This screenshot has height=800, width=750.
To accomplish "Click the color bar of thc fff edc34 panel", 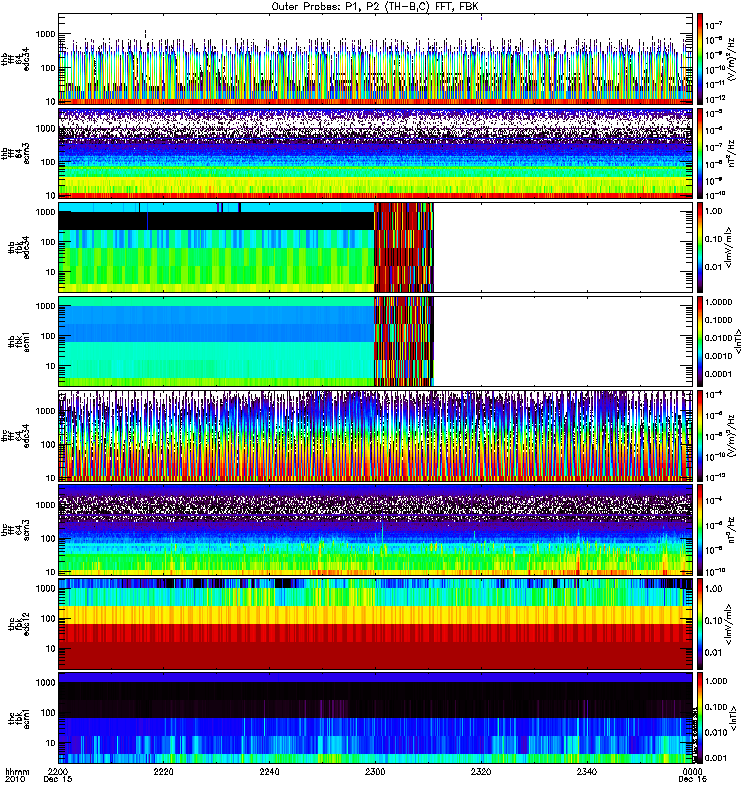I will (700, 436).
